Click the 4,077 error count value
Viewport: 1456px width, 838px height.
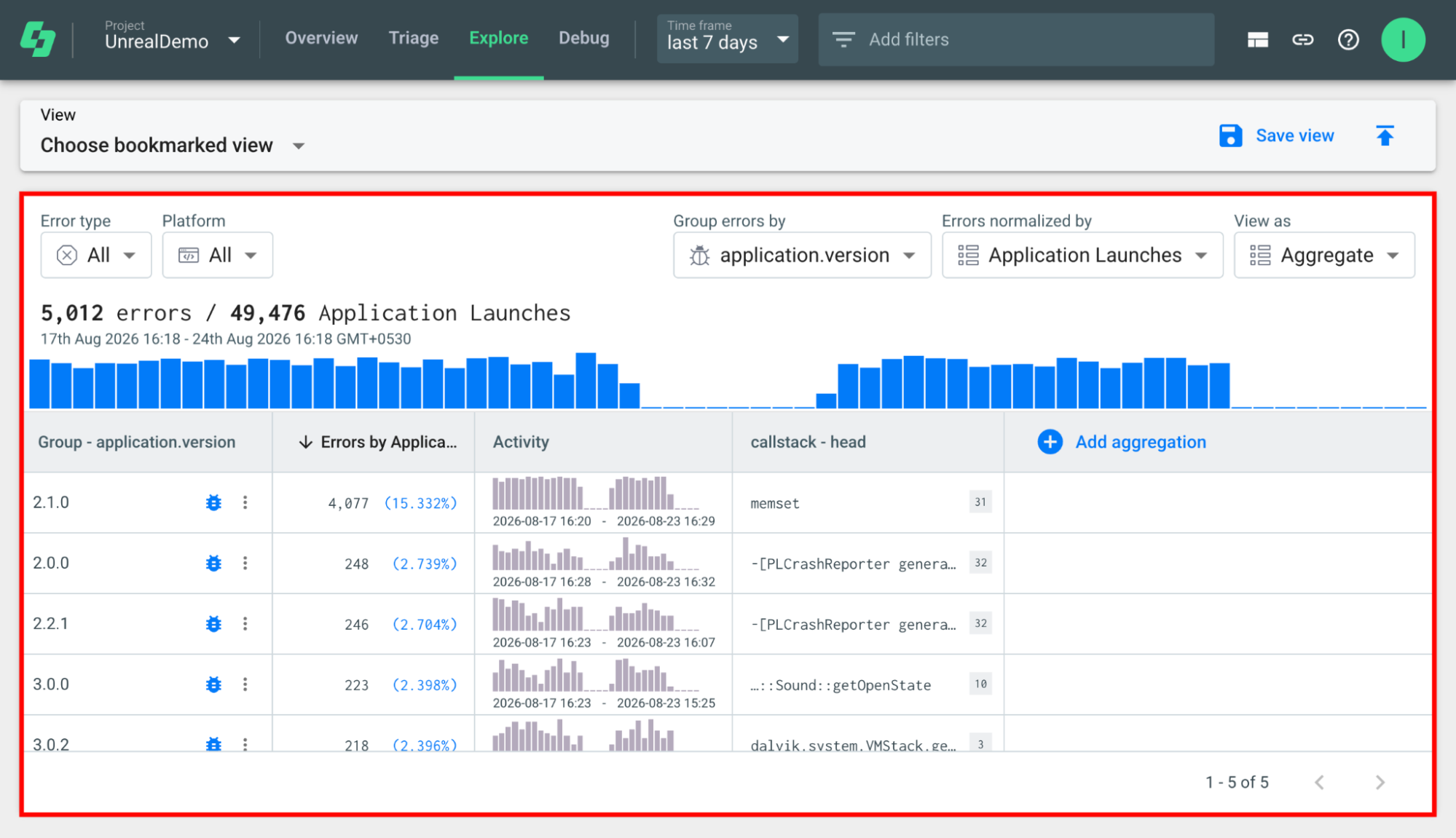coord(348,503)
